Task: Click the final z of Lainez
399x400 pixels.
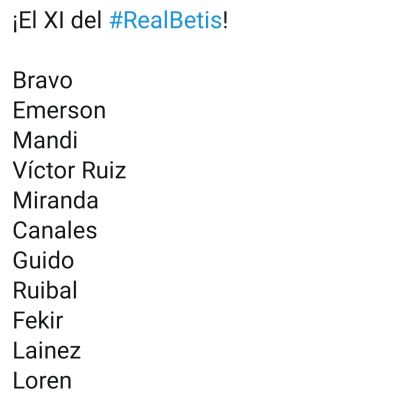Action: tap(75, 353)
